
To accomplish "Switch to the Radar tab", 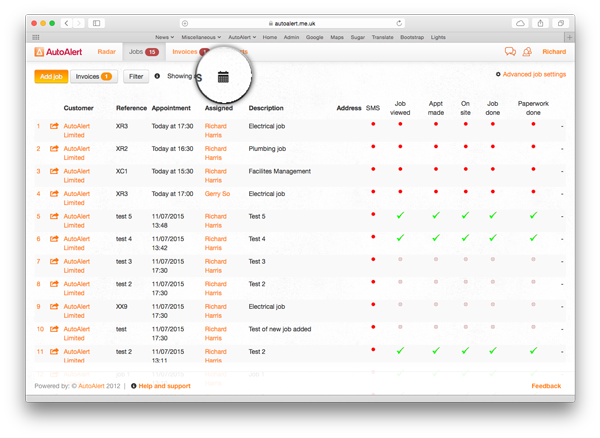I will point(106,52).
